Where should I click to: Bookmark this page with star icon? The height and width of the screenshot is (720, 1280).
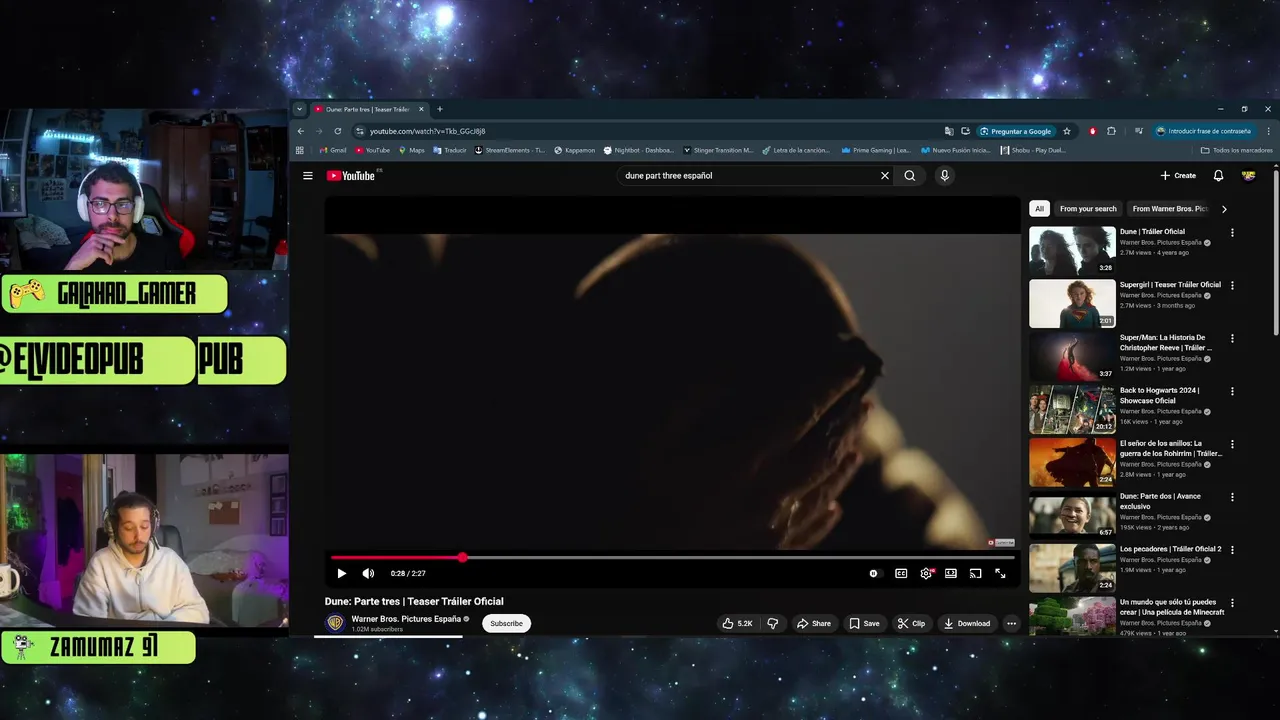click(x=1067, y=131)
